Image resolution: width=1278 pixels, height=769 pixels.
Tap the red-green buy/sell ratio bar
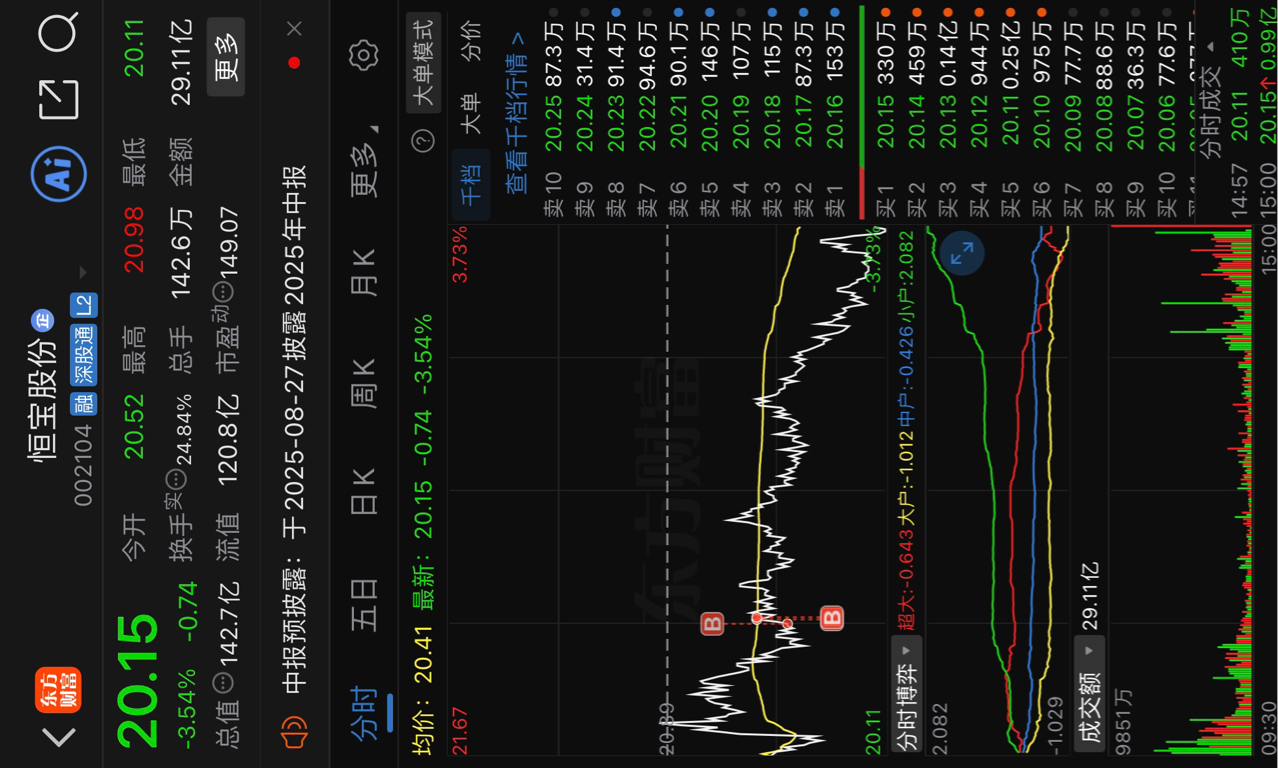[861, 113]
